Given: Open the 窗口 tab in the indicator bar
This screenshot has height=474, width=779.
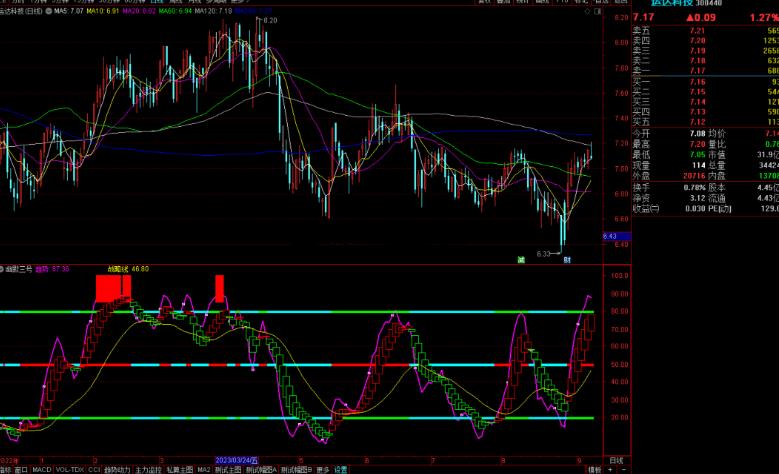Looking at the screenshot, I should tap(21, 470).
